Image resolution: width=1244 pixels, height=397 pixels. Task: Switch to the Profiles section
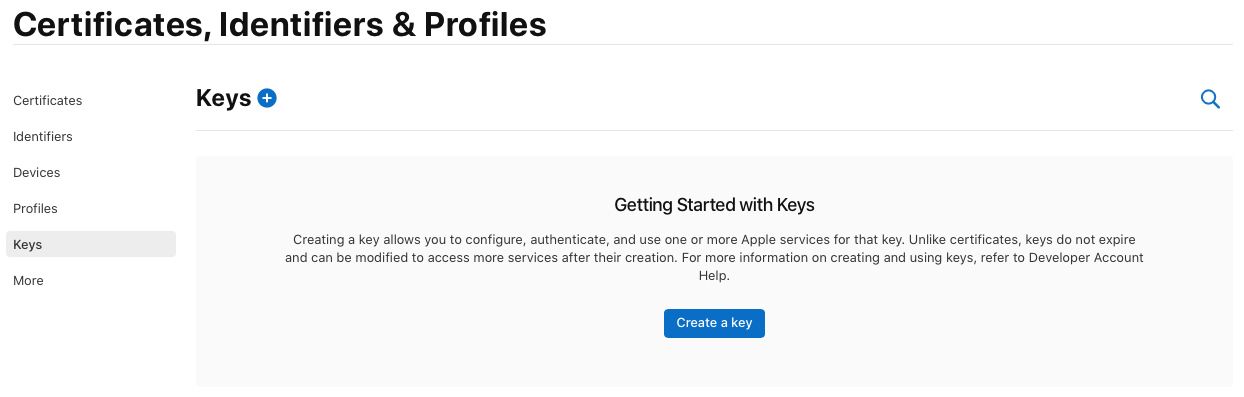pos(36,209)
